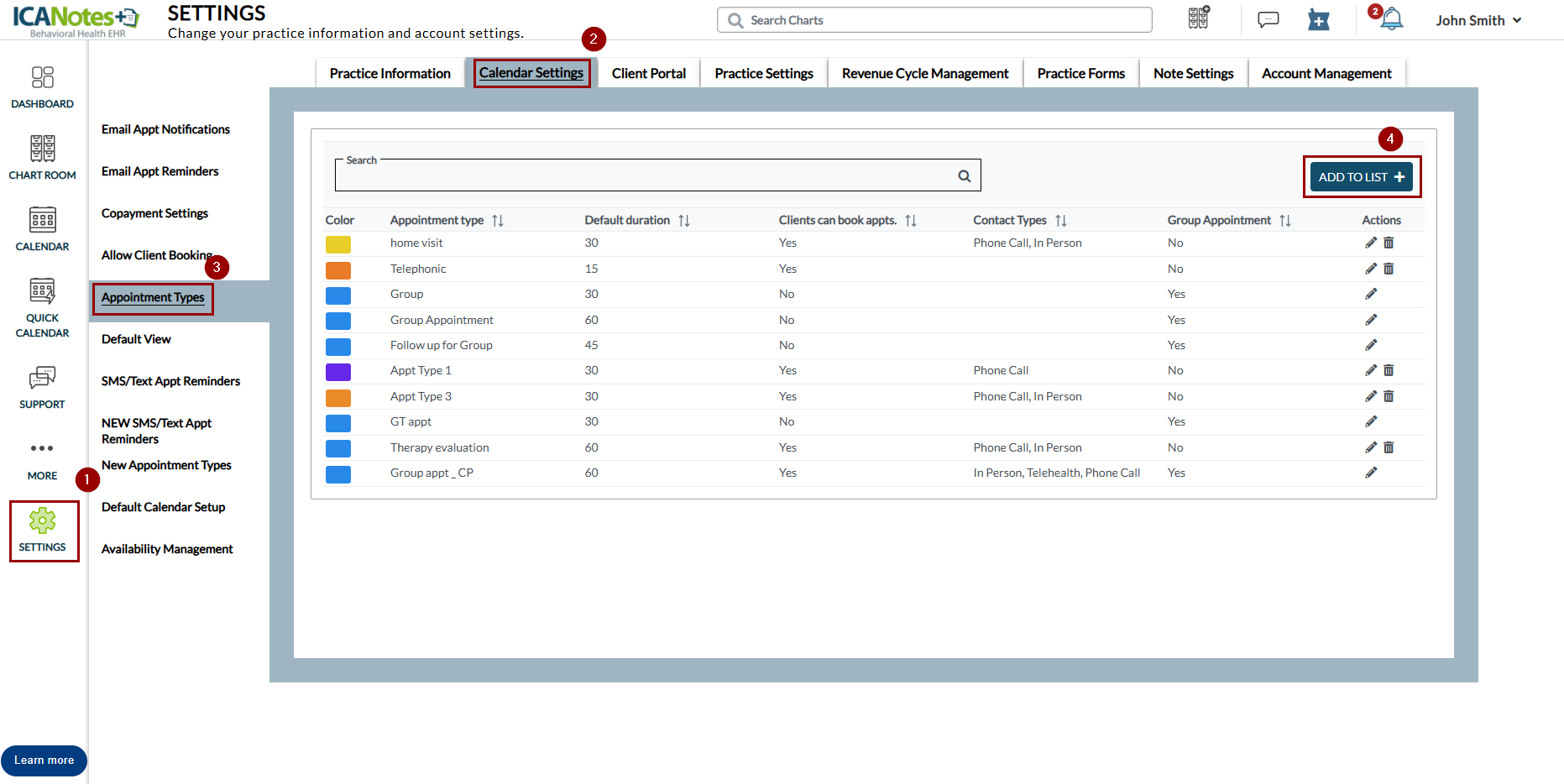Sort by Contact Types column
This screenshot has width=1564, height=784.
point(1061,221)
